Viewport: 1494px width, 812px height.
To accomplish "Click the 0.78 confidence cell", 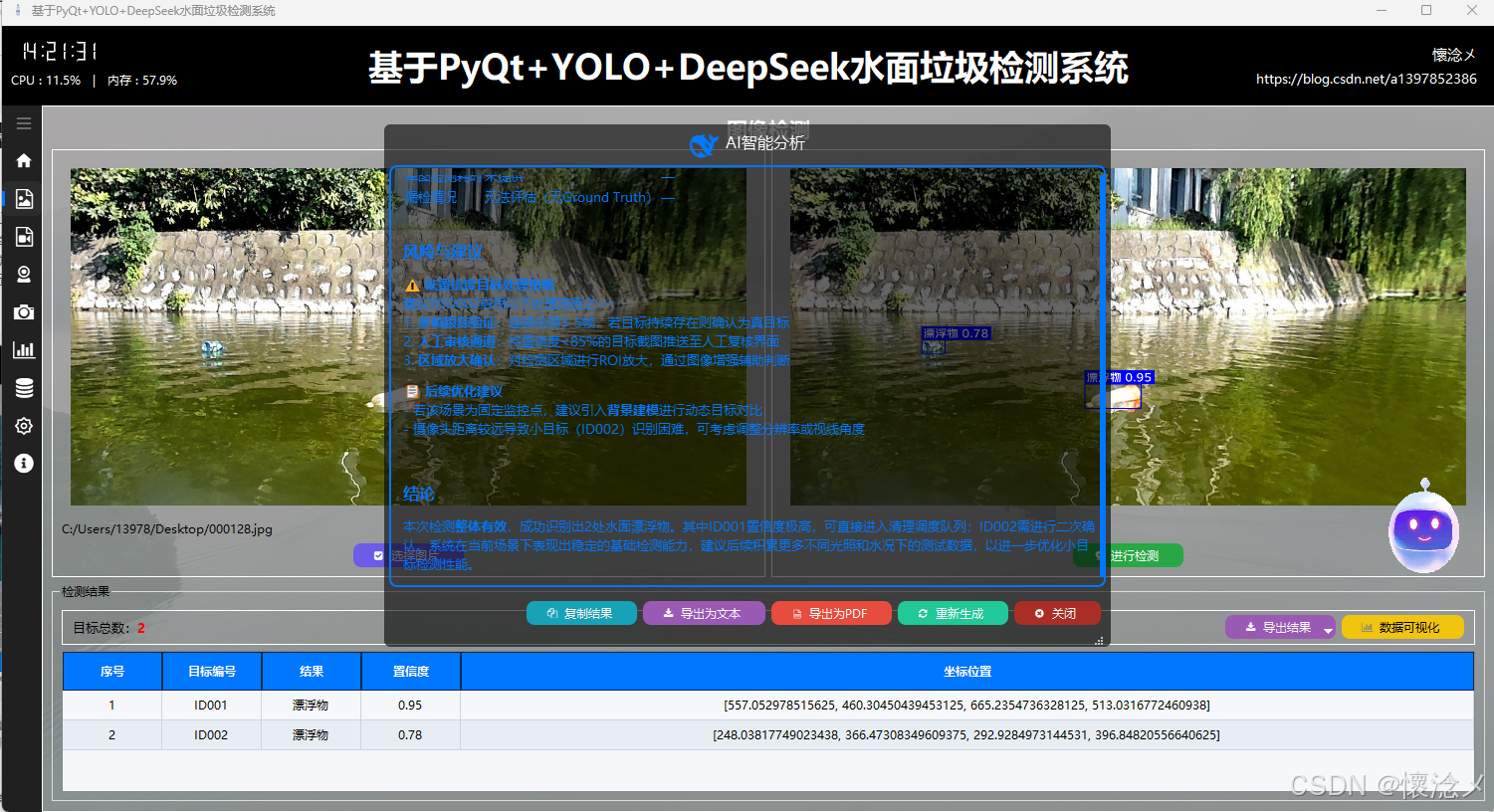I will [410, 735].
